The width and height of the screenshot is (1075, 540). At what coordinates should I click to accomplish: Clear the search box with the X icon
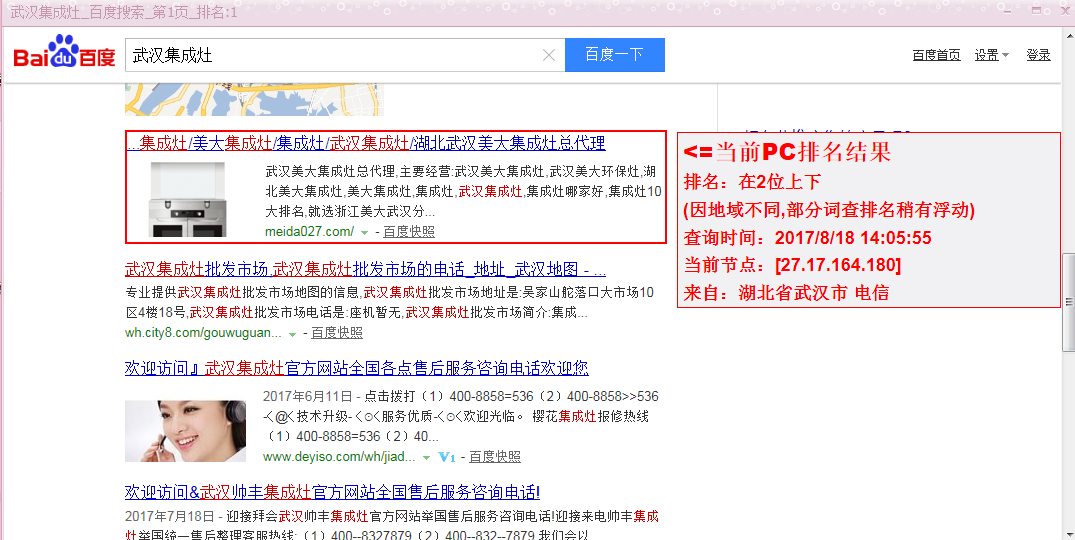tap(548, 56)
